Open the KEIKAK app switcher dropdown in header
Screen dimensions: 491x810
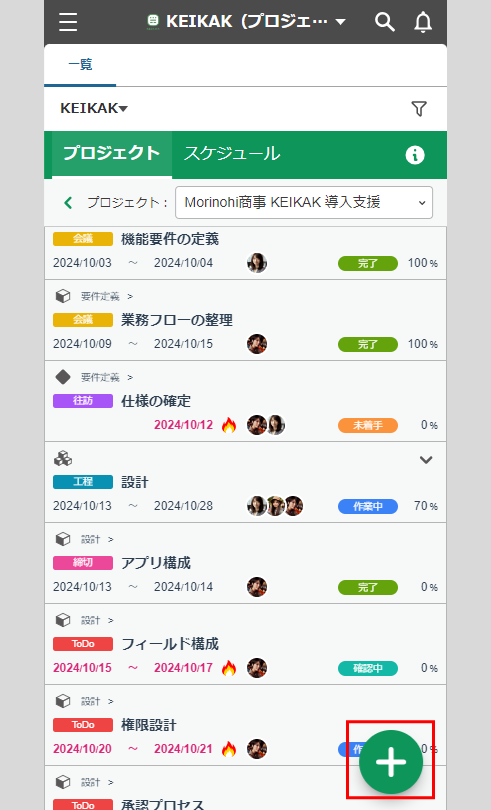point(247,22)
